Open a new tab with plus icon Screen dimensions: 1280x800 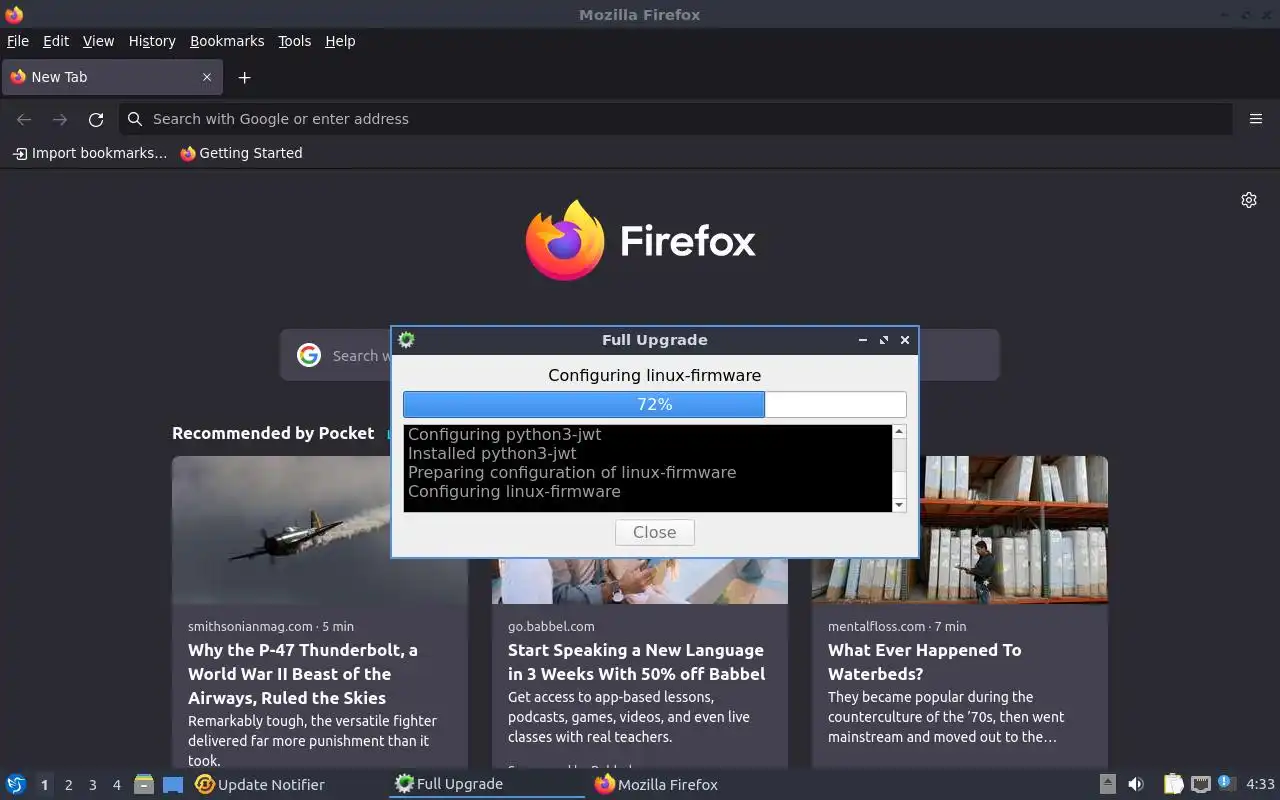coord(244,77)
